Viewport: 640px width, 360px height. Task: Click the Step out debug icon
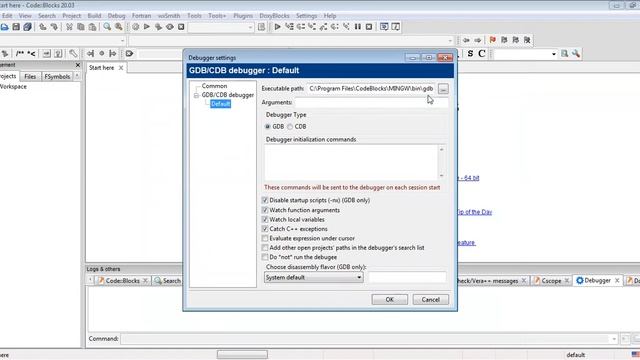point(324,27)
